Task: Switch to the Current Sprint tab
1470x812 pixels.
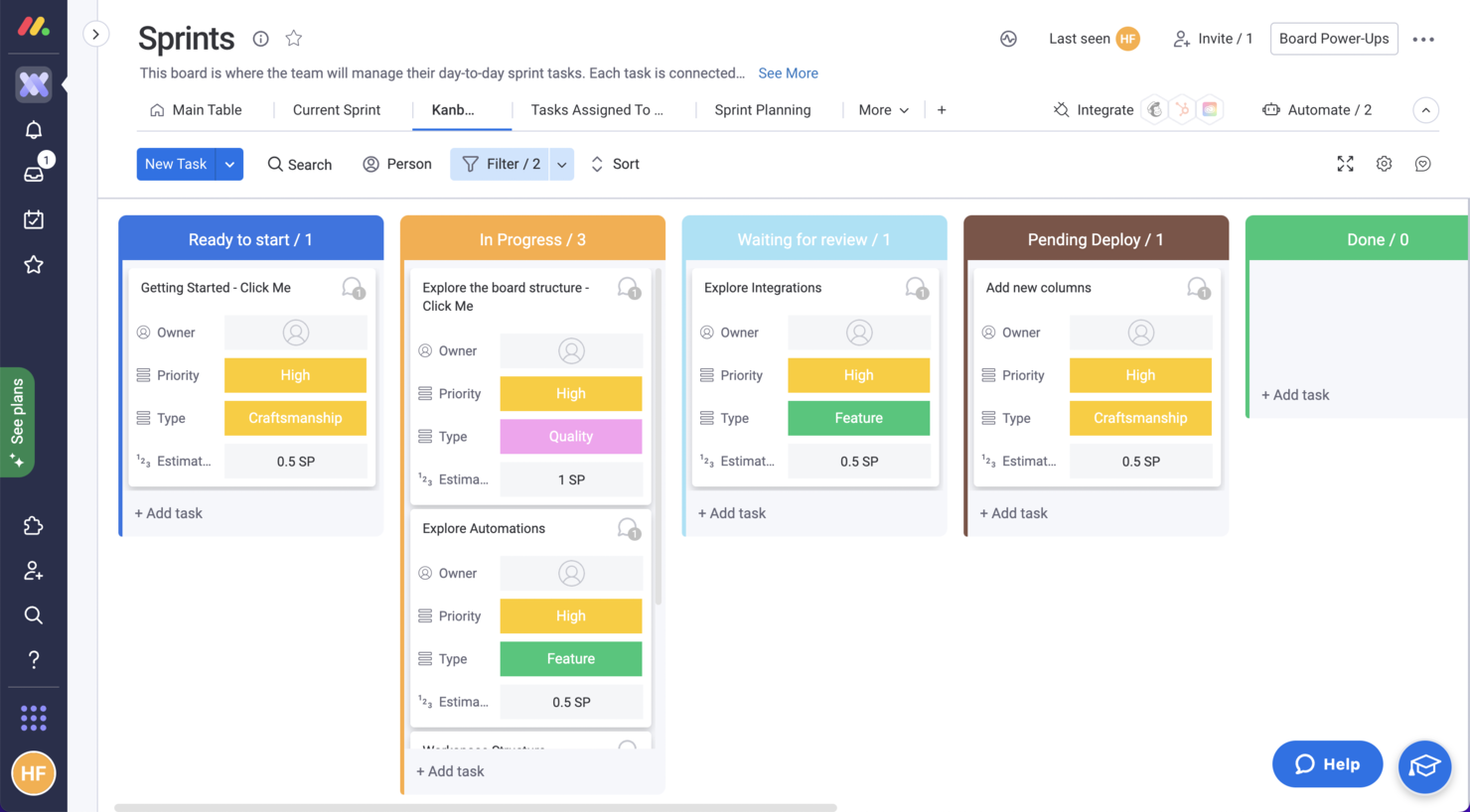Action: 337,110
